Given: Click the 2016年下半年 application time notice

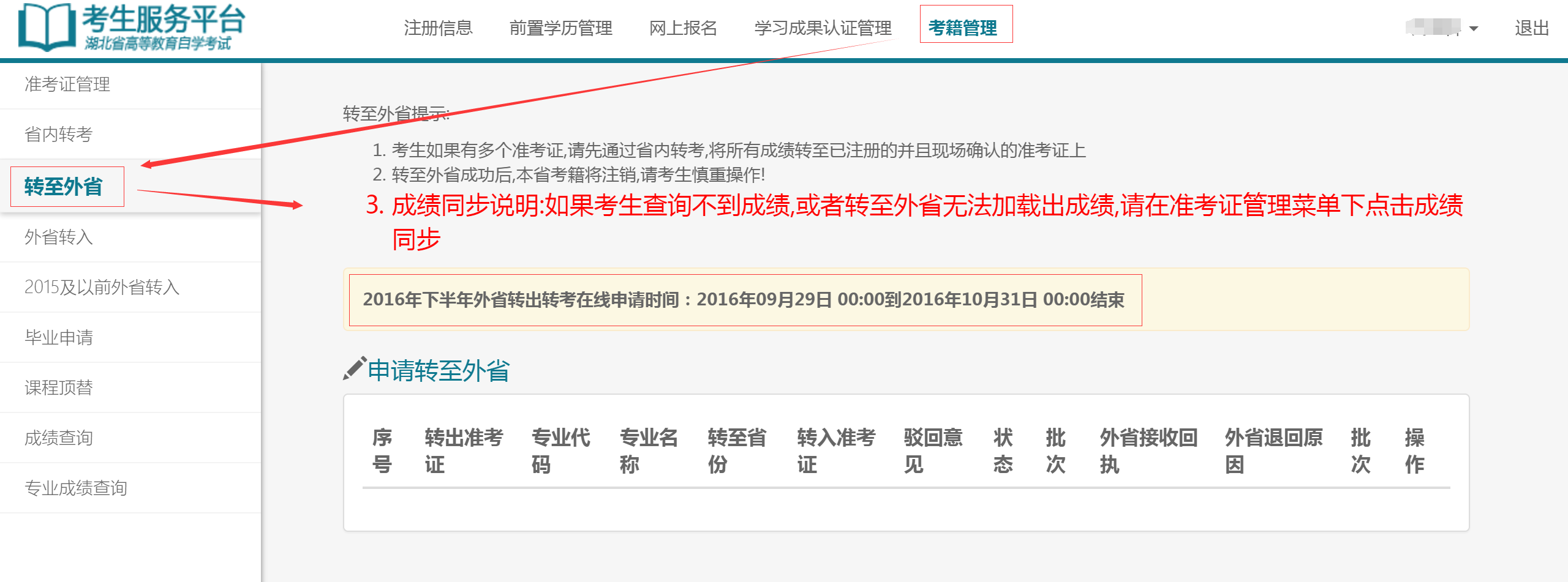Looking at the screenshot, I should pos(744,300).
